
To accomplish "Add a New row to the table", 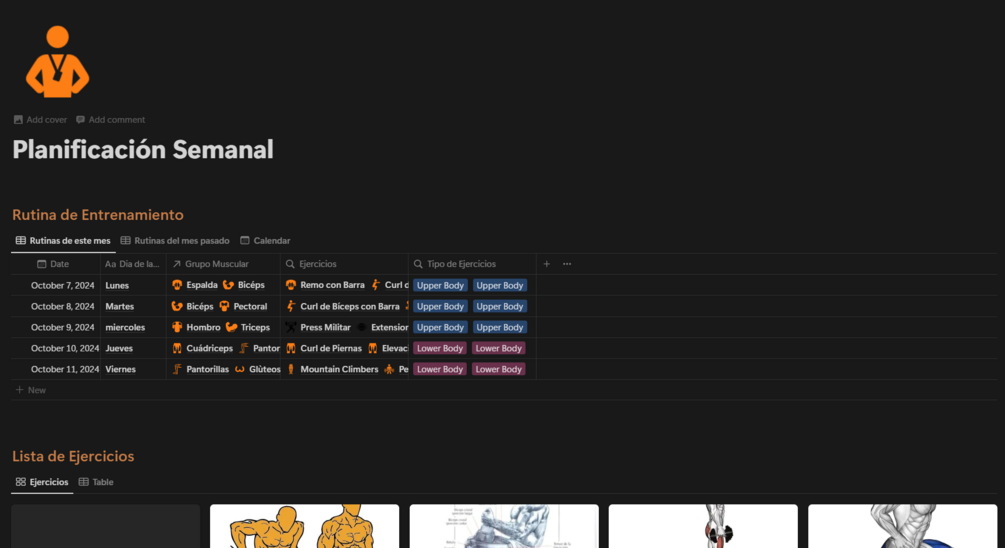I will pyautogui.click(x=31, y=390).
